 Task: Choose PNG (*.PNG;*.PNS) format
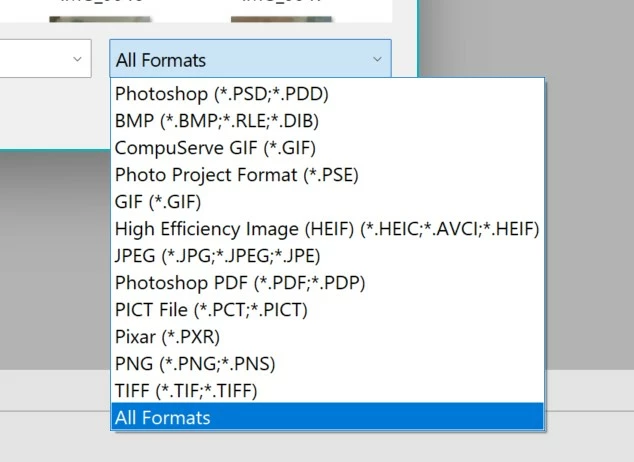tap(328, 364)
